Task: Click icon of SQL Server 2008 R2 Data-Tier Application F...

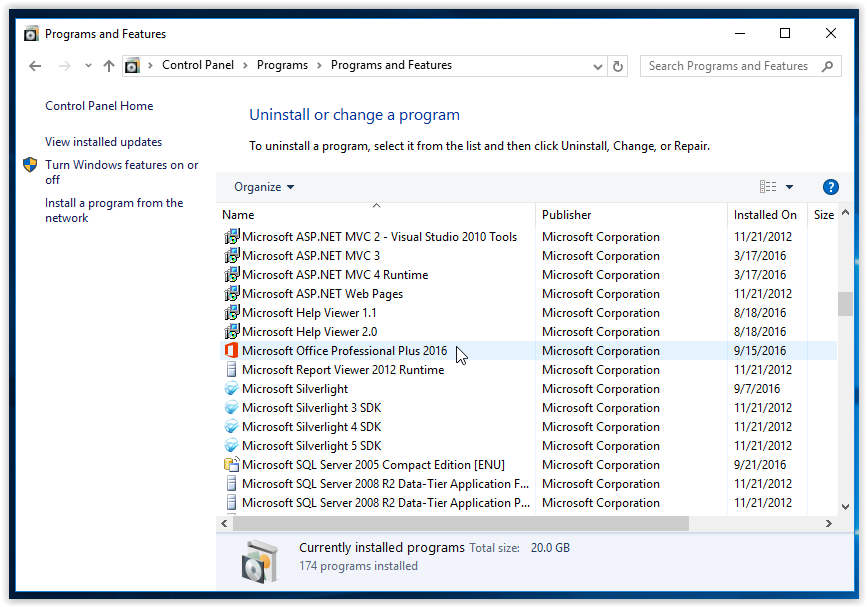Action: [232, 484]
